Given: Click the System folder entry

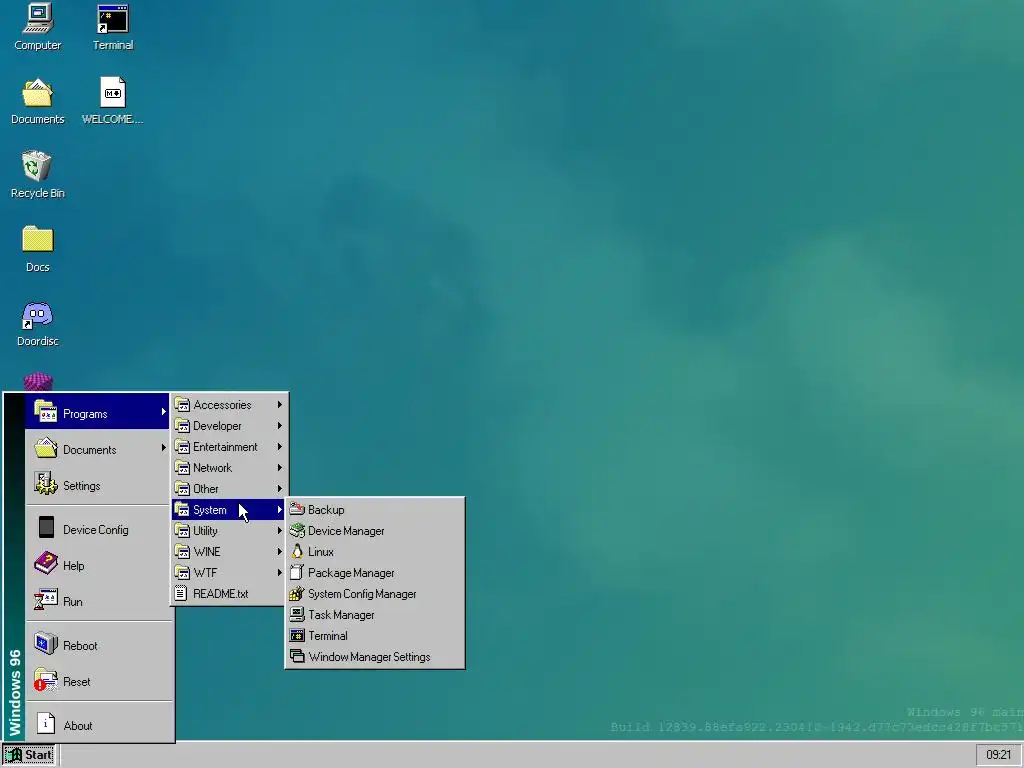Looking at the screenshot, I should pyautogui.click(x=229, y=509).
